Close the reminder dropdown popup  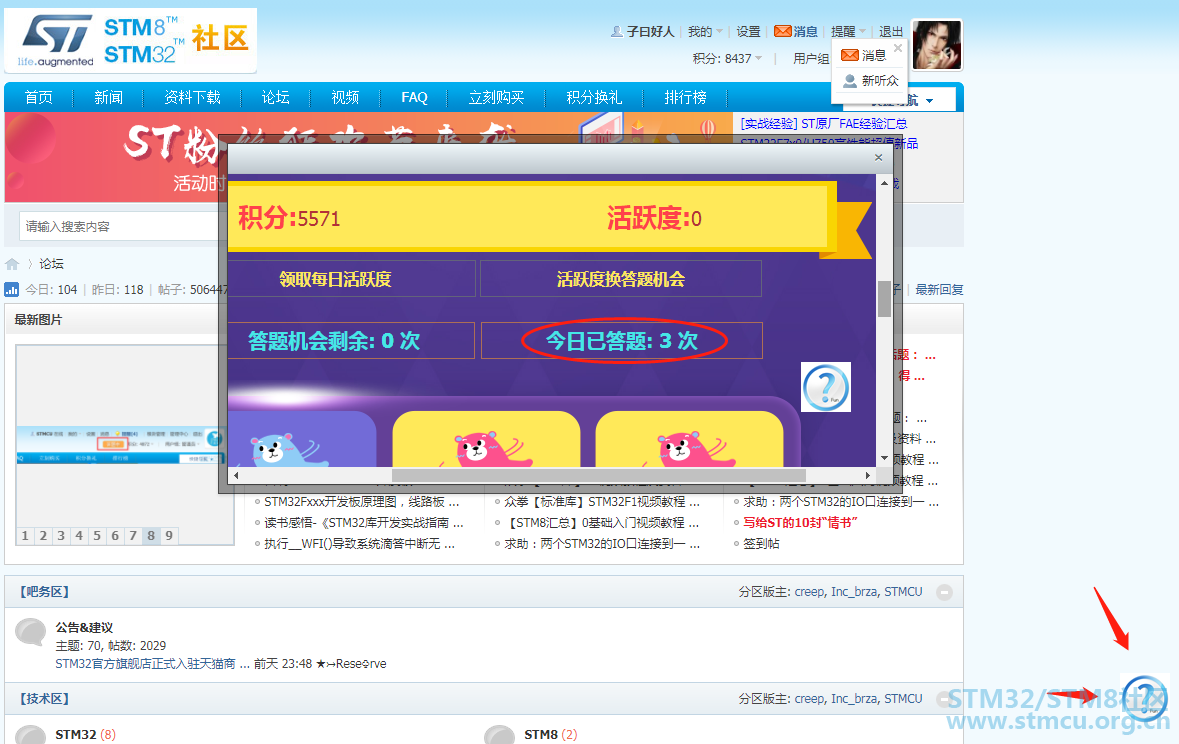(x=898, y=47)
